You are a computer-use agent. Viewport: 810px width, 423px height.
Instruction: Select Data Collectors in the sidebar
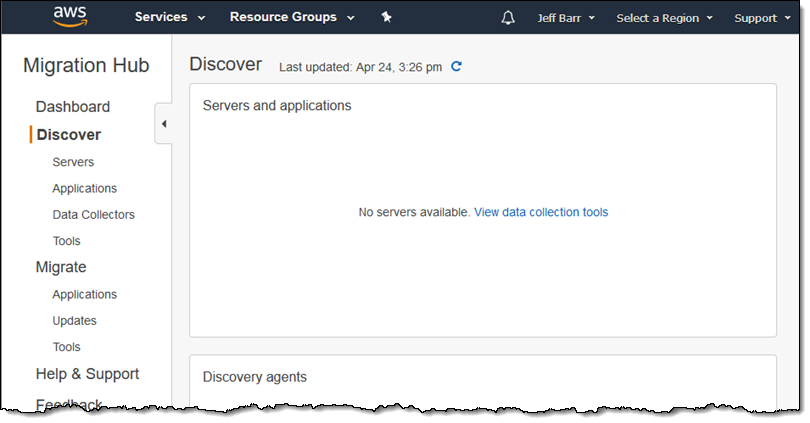click(x=93, y=215)
